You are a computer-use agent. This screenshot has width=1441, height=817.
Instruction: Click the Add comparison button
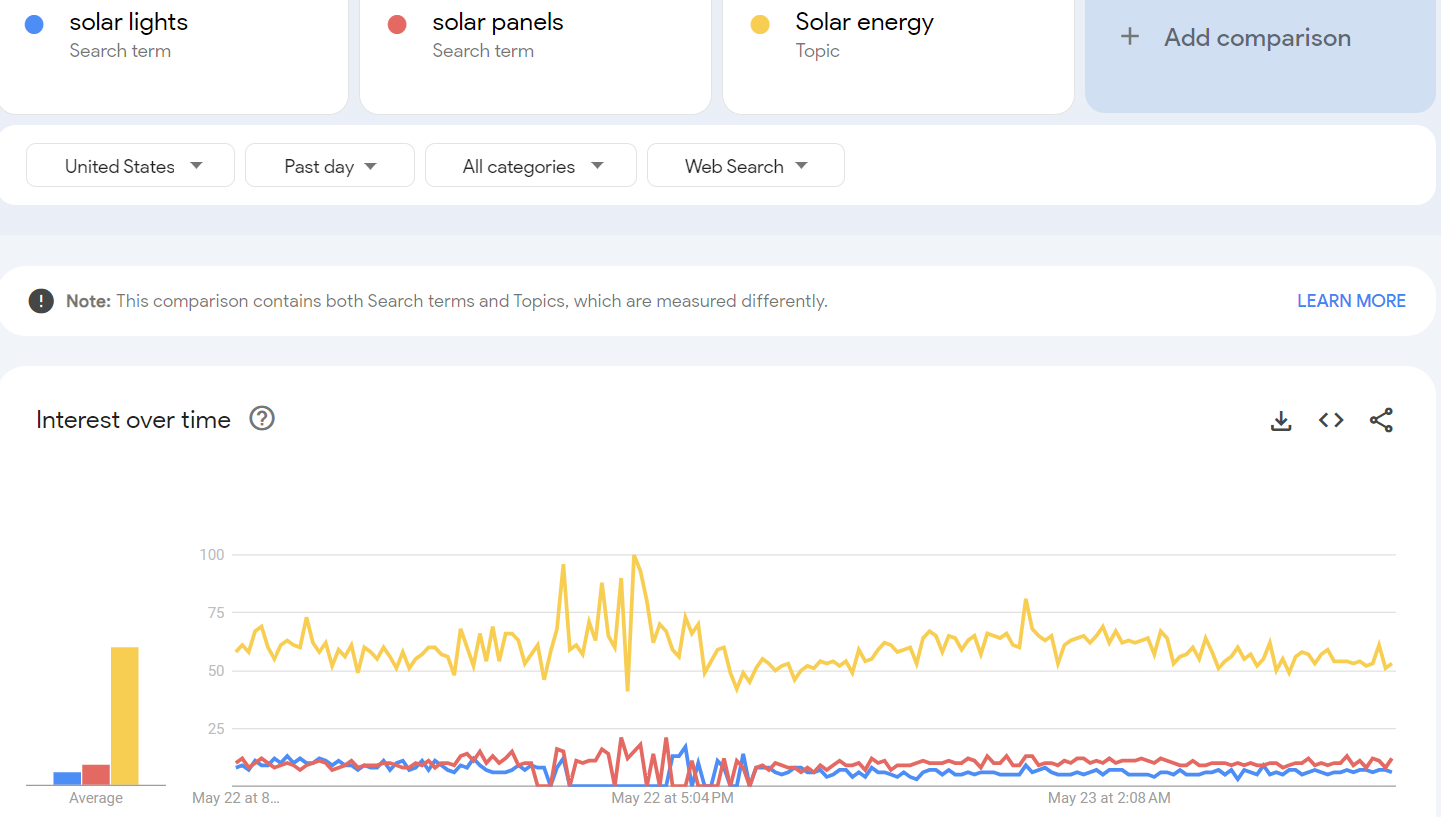[x=1257, y=37]
